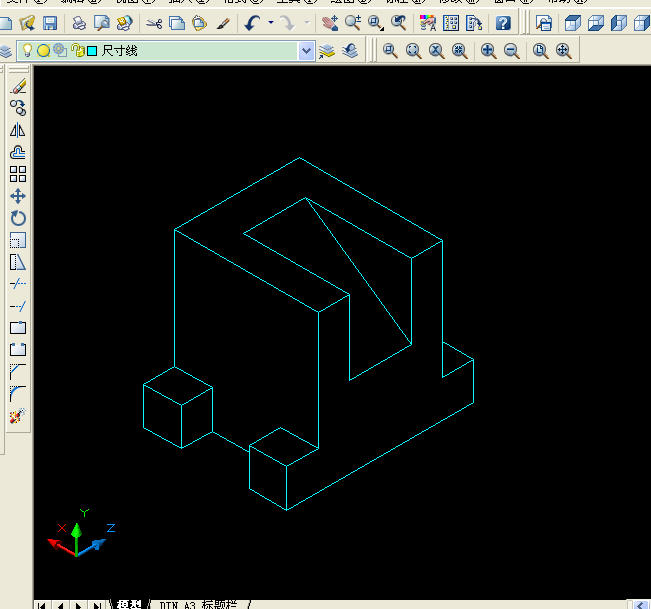651x609 pixels.
Task: Undo the last action
Action: [252, 23]
